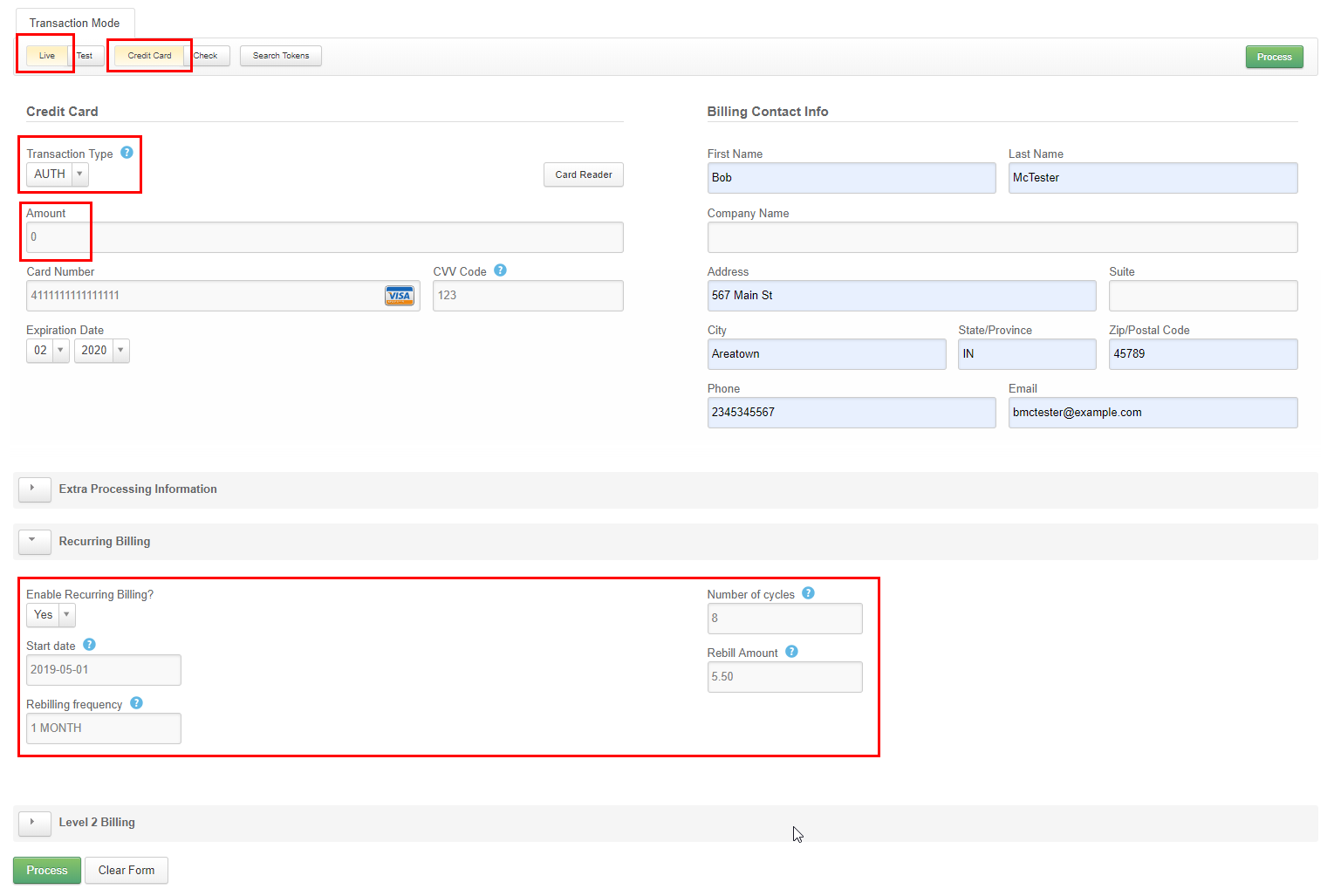
Task: Select the Check payment method
Action: point(207,56)
